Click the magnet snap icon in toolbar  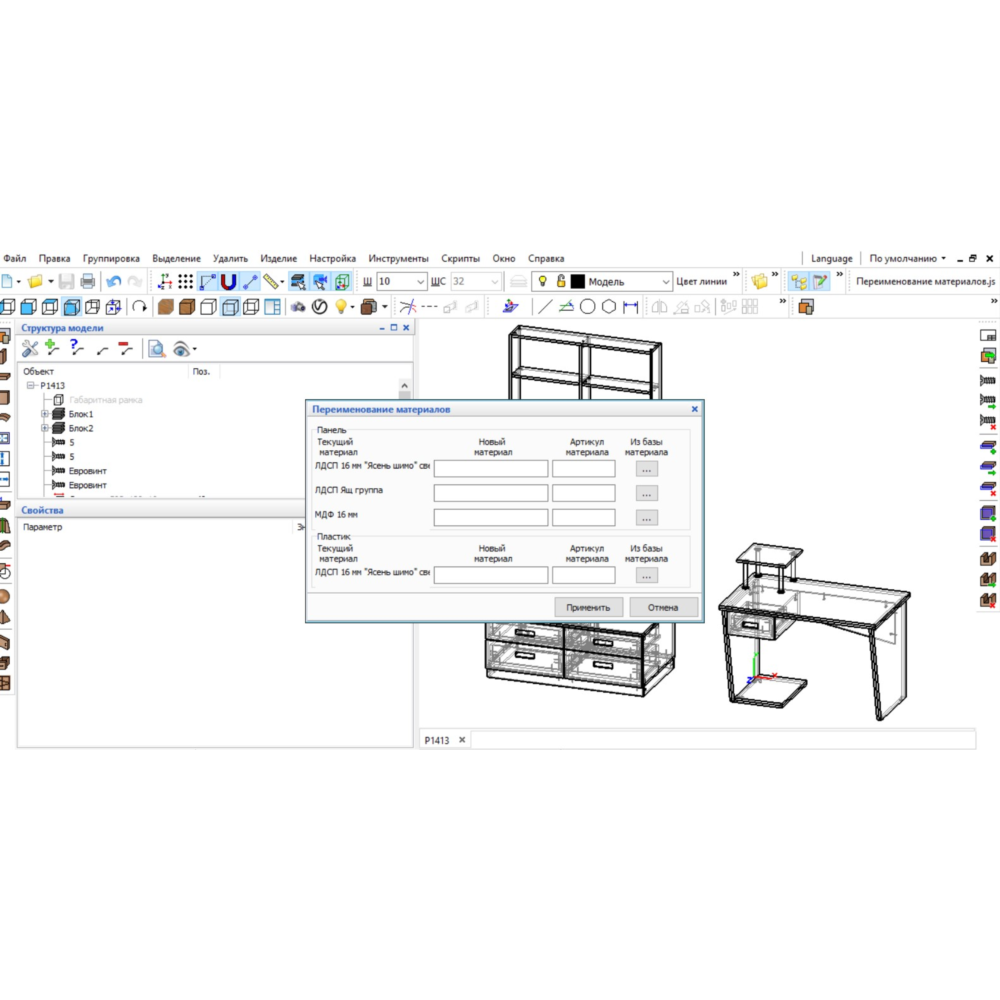[x=229, y=282]
